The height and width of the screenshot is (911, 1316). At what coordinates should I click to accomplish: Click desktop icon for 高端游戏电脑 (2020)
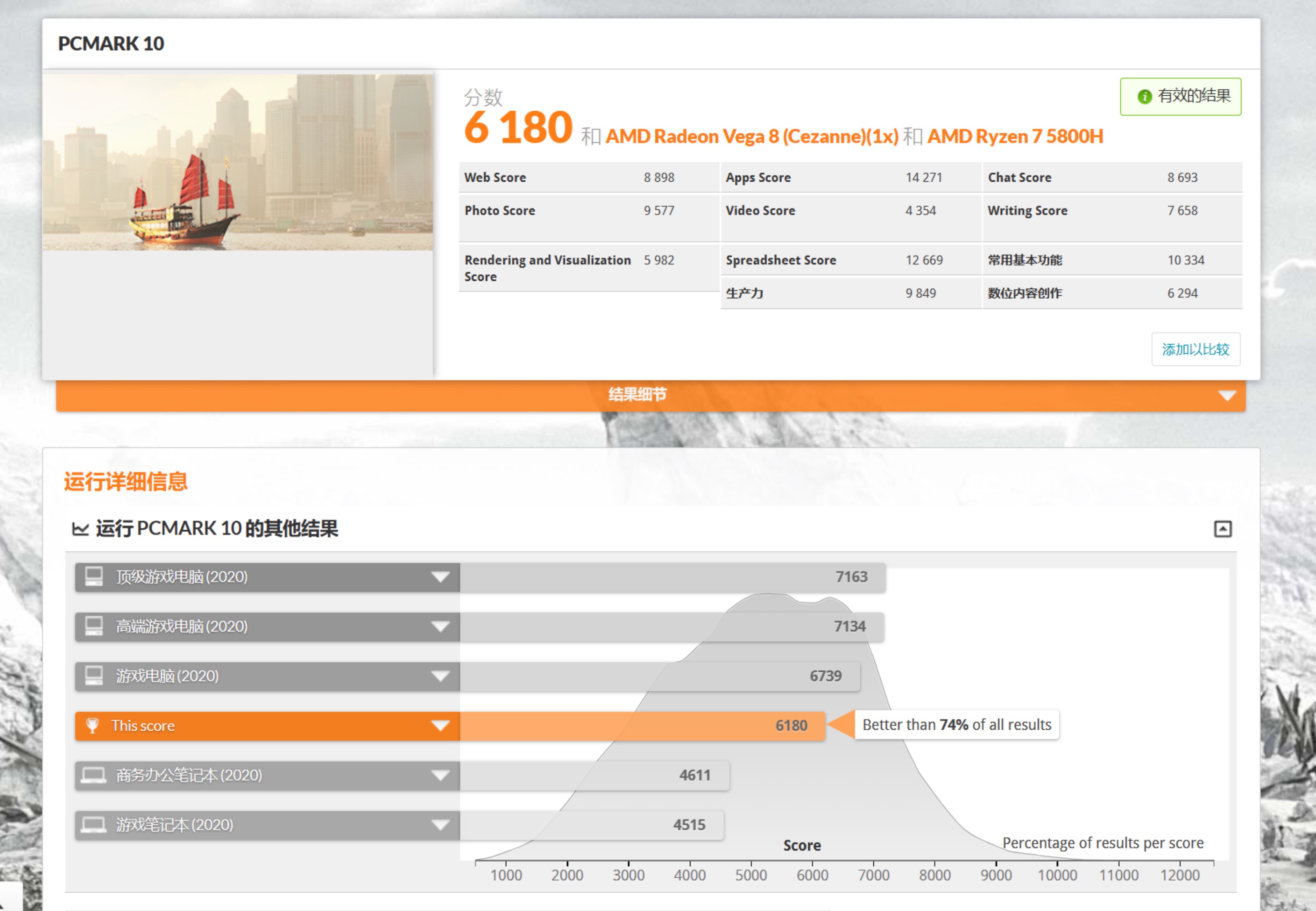(94, 626)
